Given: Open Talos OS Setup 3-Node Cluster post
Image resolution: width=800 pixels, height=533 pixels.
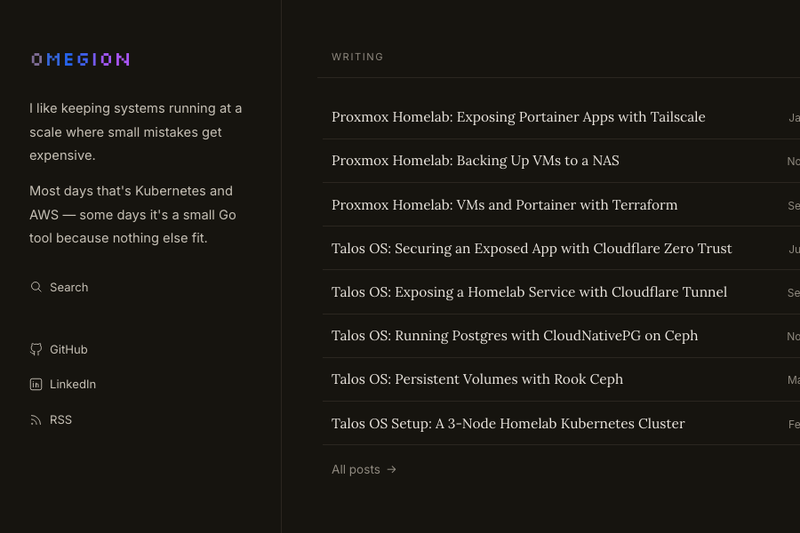Looking at the screenshot, I should click(x=508, y=423).
